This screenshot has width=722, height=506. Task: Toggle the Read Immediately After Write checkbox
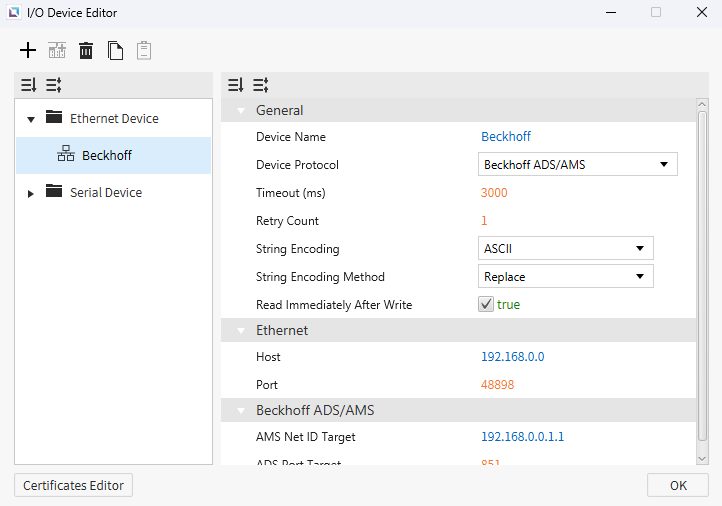click(x=486, y=304)
